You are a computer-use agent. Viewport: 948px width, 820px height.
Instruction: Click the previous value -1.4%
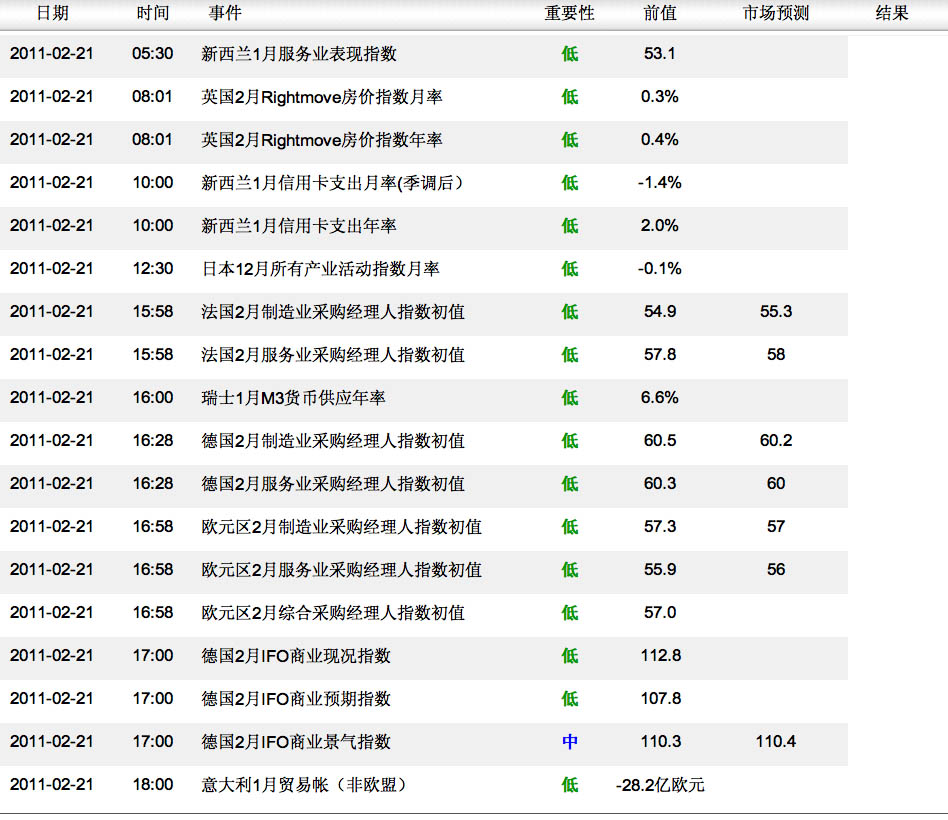click(x=660, y=182)
